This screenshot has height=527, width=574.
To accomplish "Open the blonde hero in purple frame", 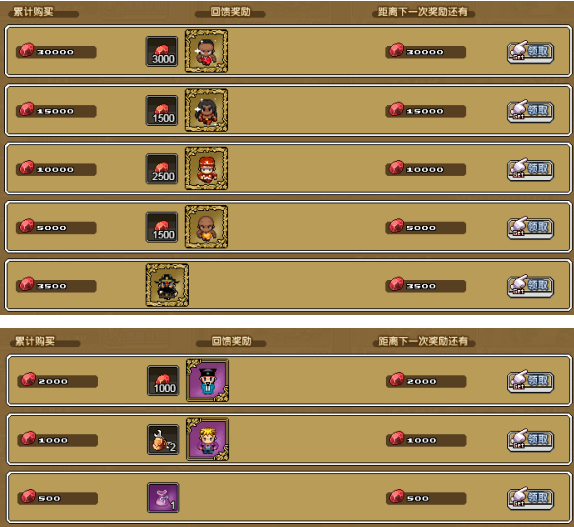I will (x=208, y=439).
